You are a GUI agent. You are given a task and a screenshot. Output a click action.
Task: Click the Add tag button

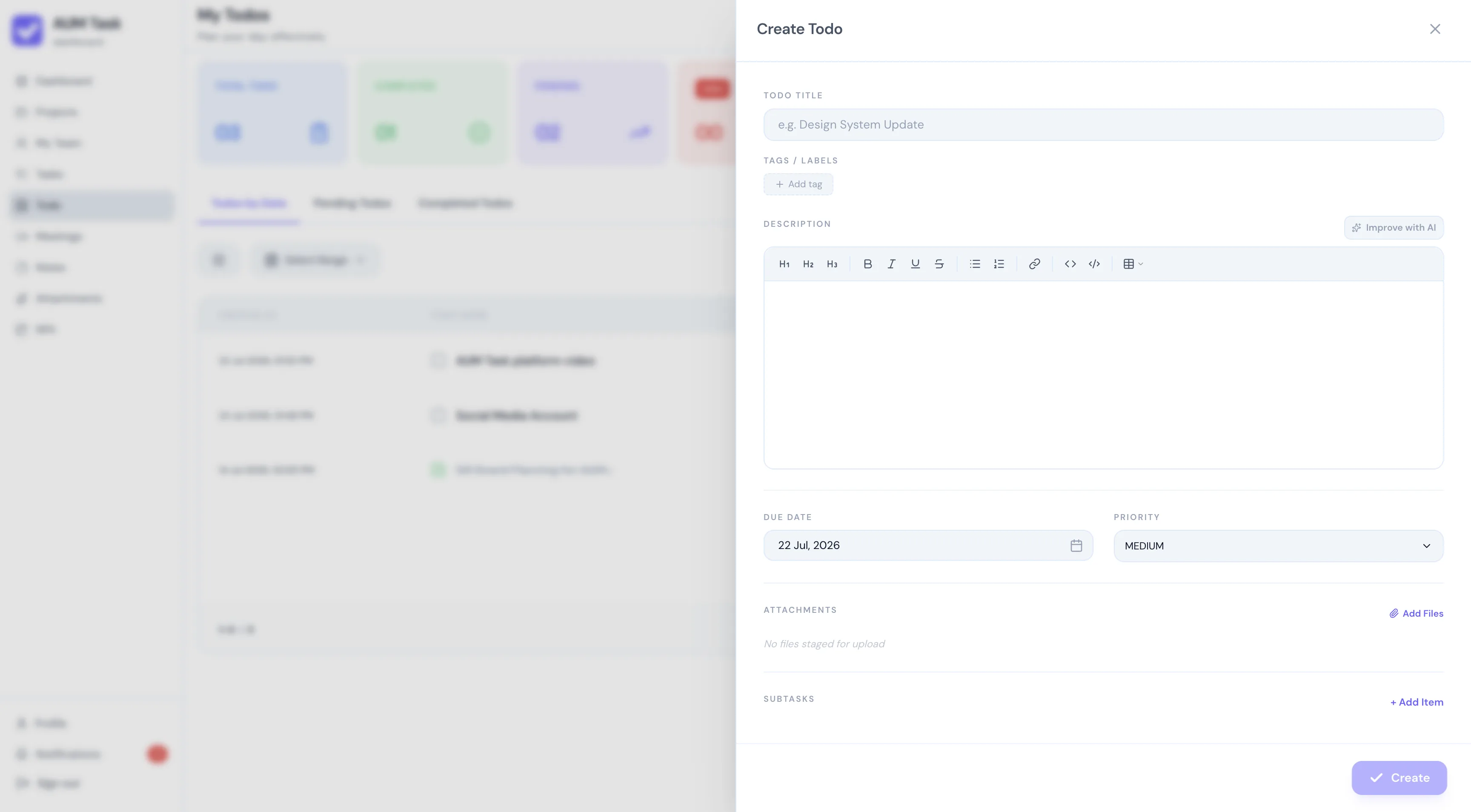[798, 184]
